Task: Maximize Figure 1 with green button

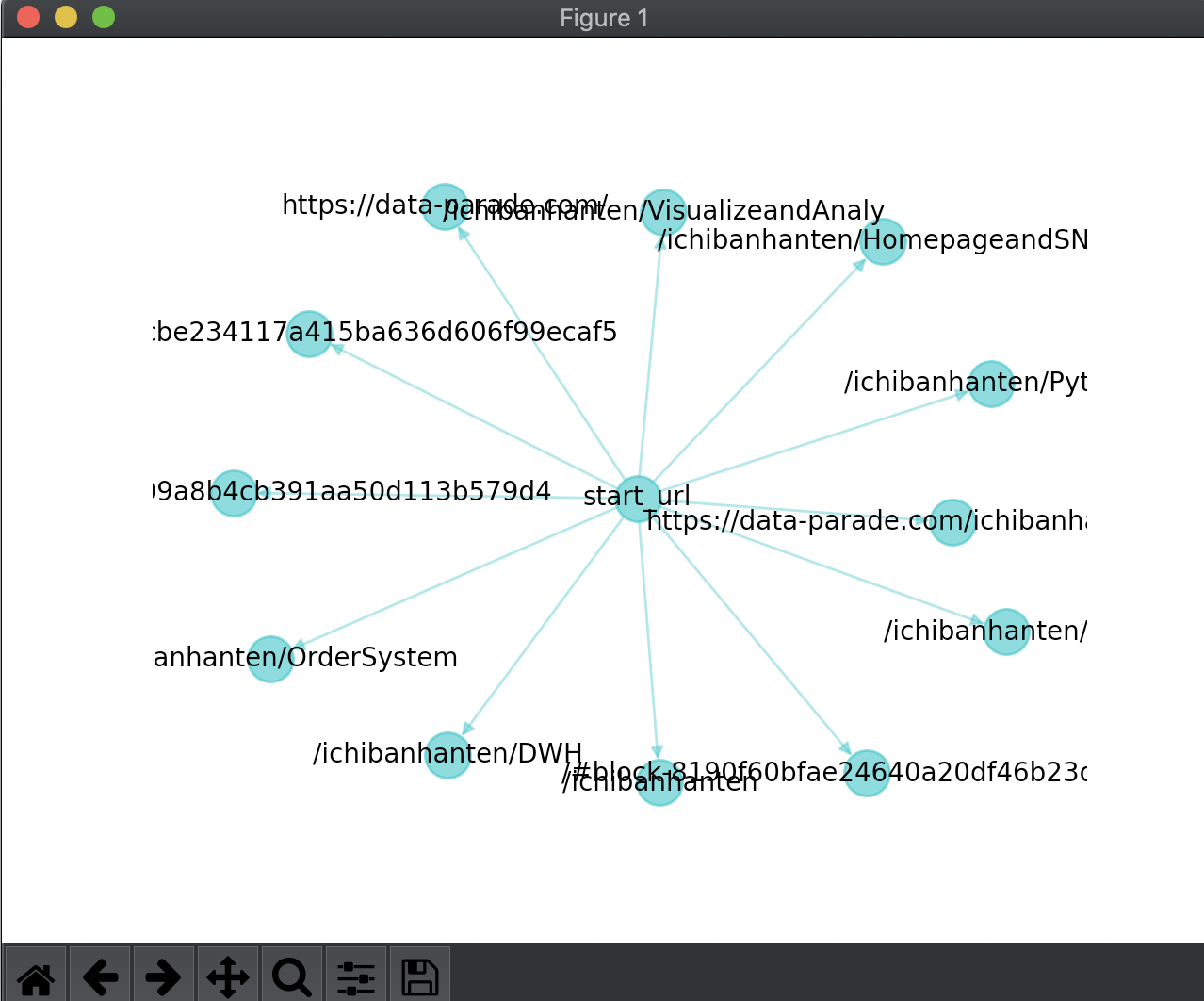Action: [x=104, y=17]
